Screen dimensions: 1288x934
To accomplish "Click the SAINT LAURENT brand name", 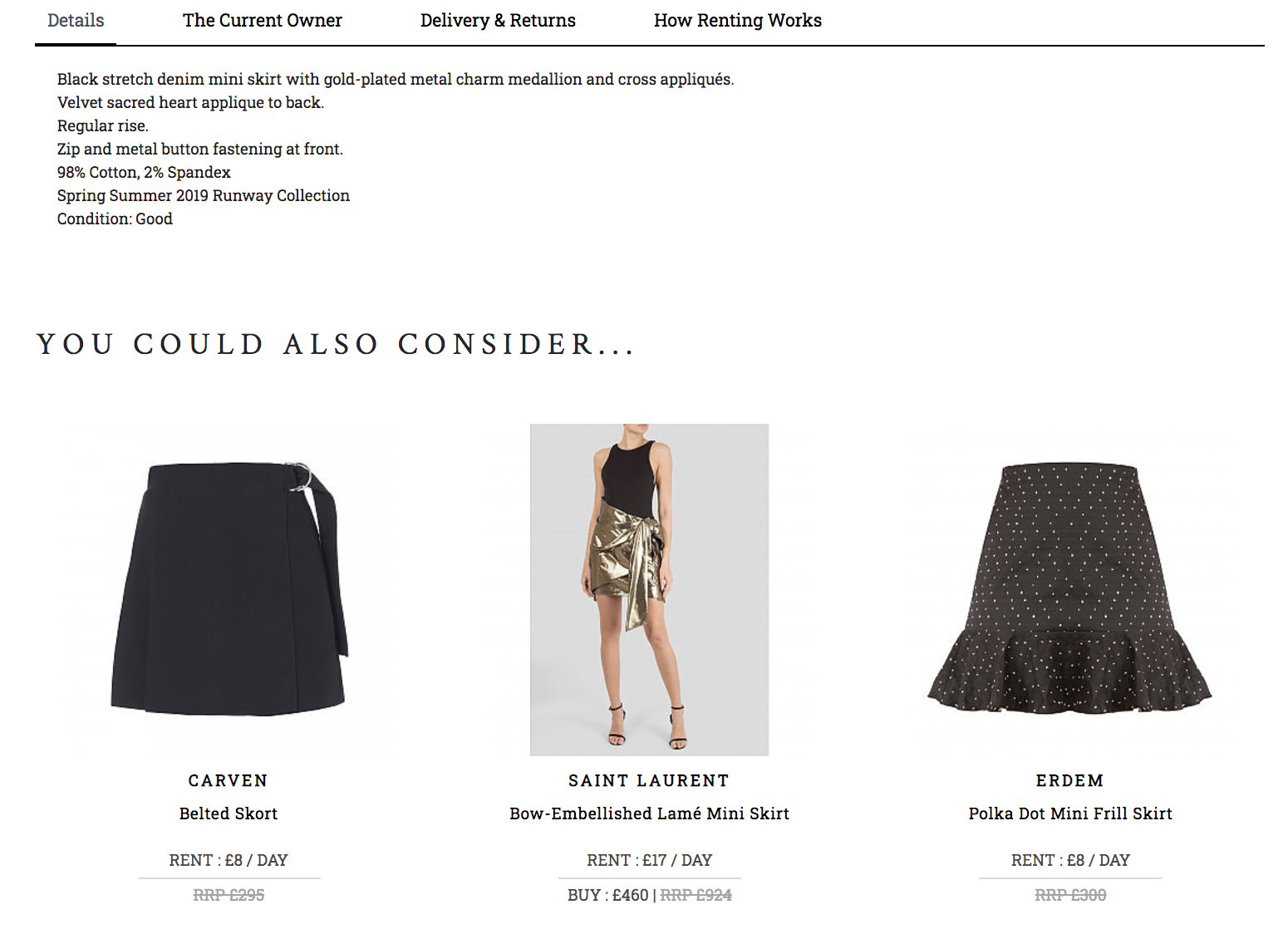I will [649, 780].
